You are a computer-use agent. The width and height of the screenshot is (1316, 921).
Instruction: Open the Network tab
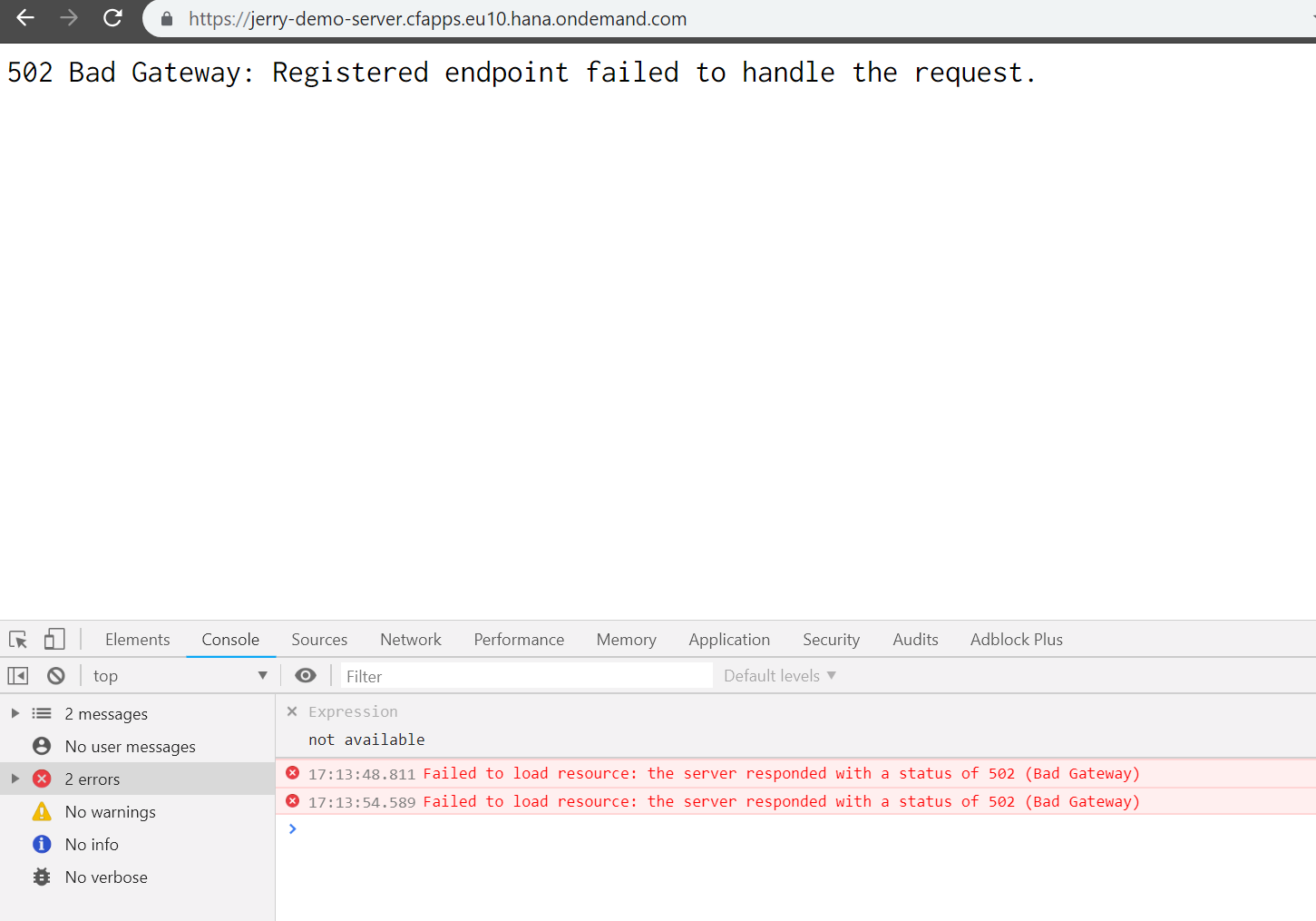[x=411, y=640]
